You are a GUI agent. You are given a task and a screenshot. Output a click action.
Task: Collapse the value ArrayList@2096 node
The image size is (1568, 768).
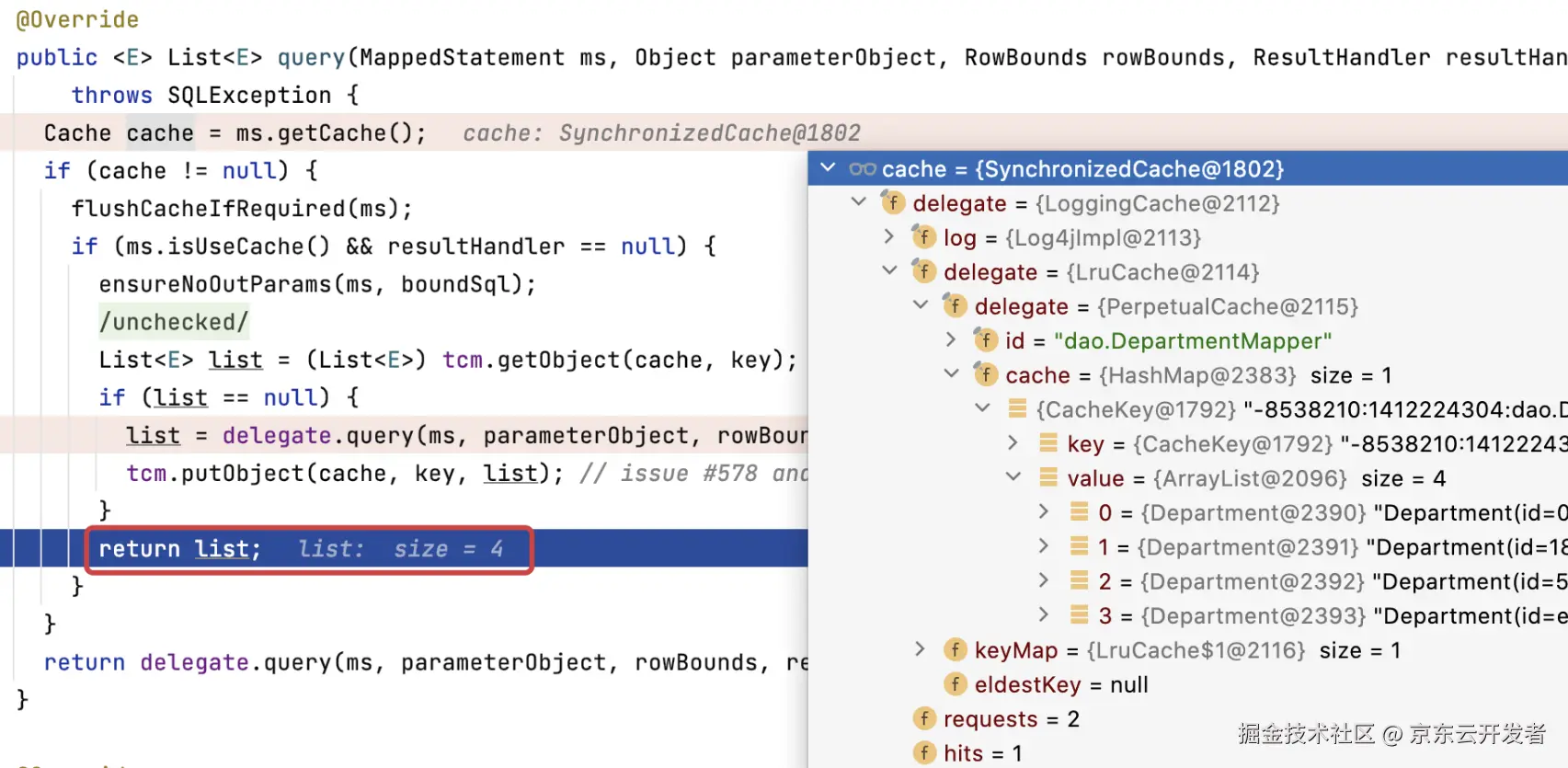(x=1013, y=477)
